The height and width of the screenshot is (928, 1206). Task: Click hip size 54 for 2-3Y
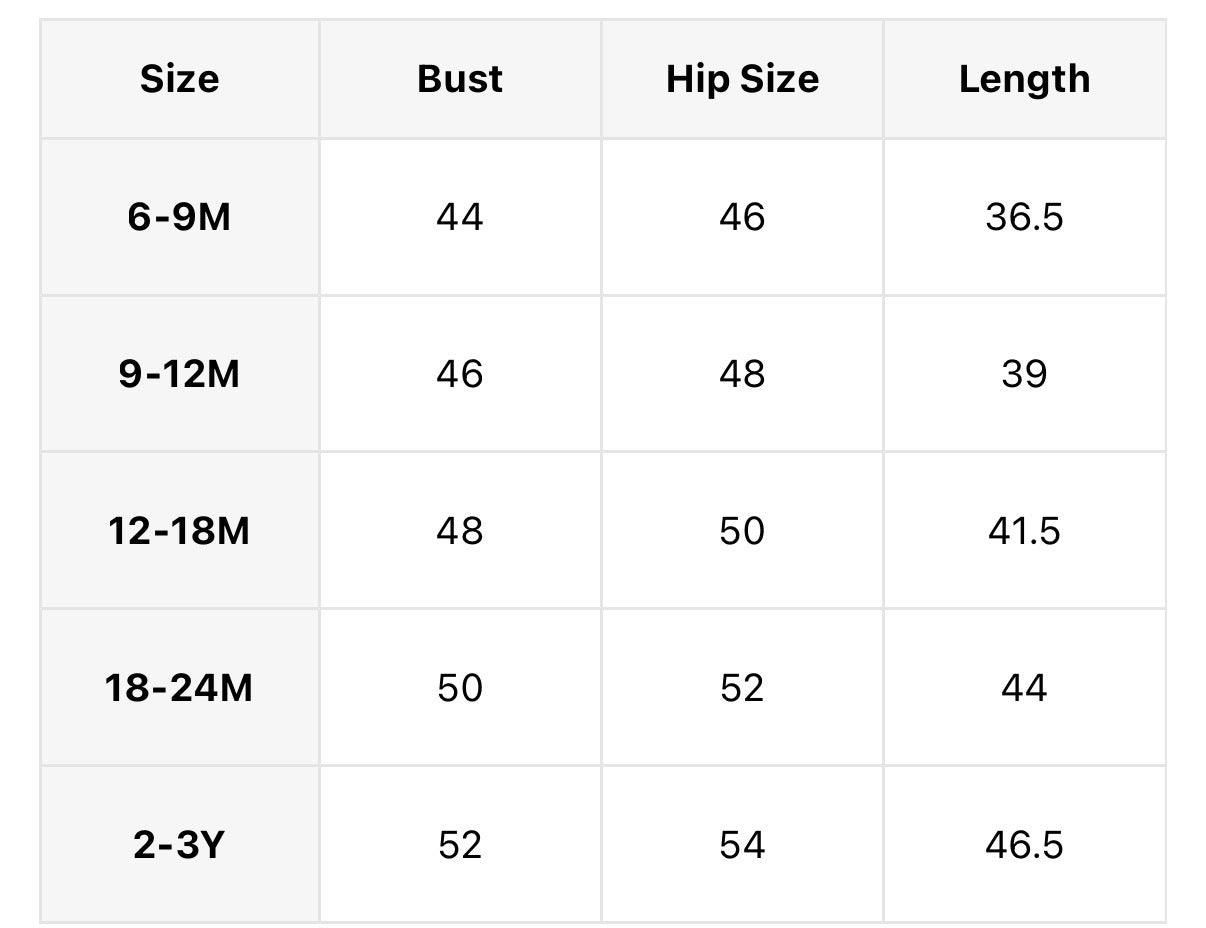pyautogui.click(x=742, y=845)
